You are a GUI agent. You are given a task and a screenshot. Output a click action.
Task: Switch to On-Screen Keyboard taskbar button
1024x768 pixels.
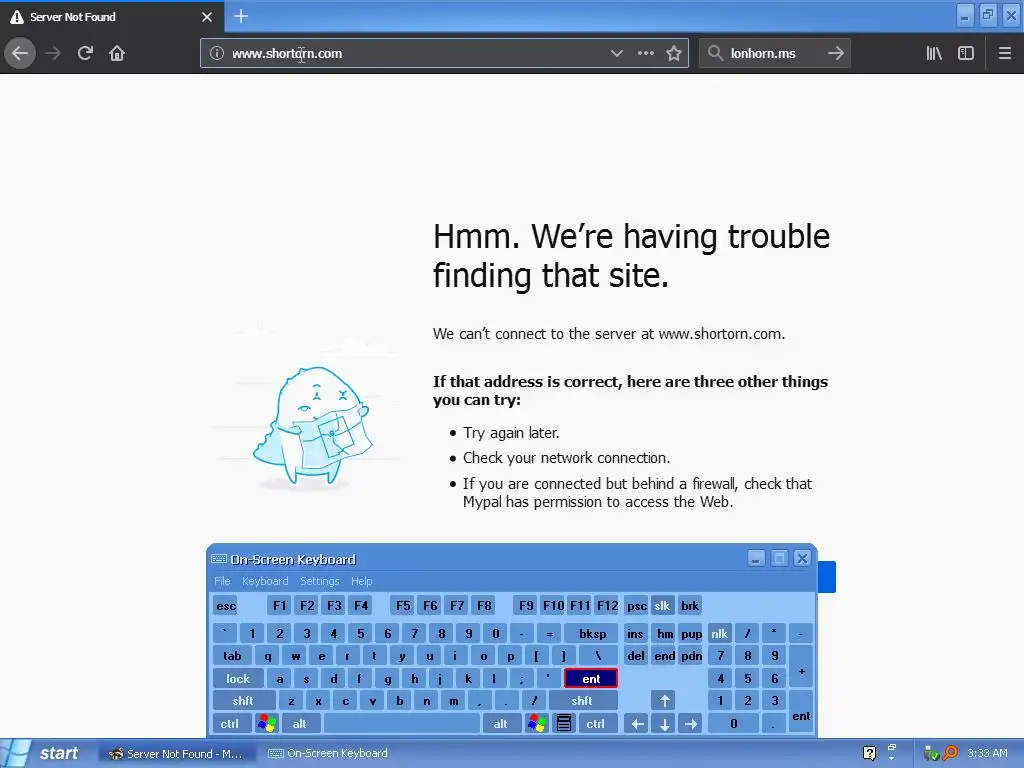pyautogui.click(x=328, y=754)
